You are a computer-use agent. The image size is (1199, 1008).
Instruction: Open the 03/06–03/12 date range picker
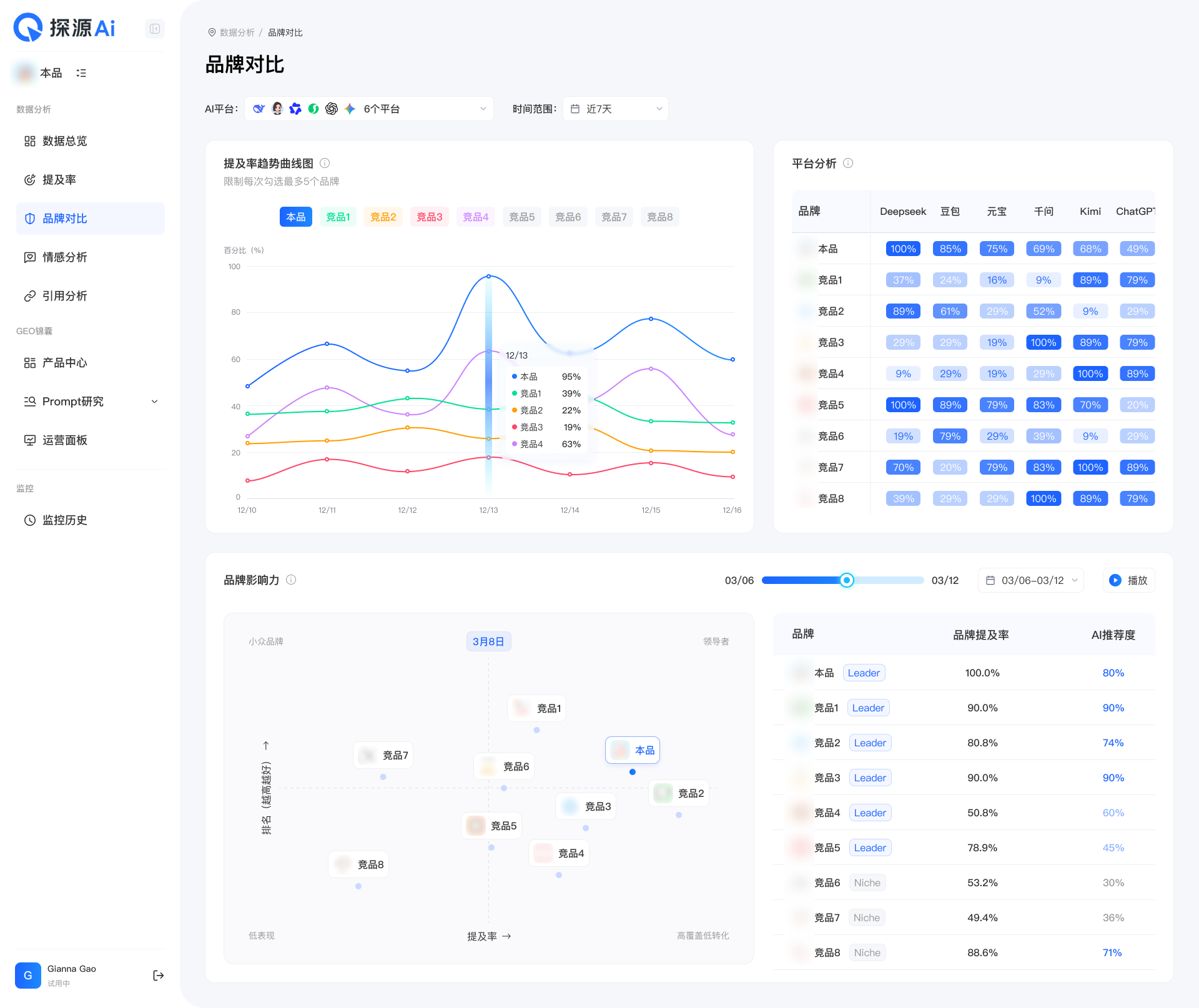1031,580
